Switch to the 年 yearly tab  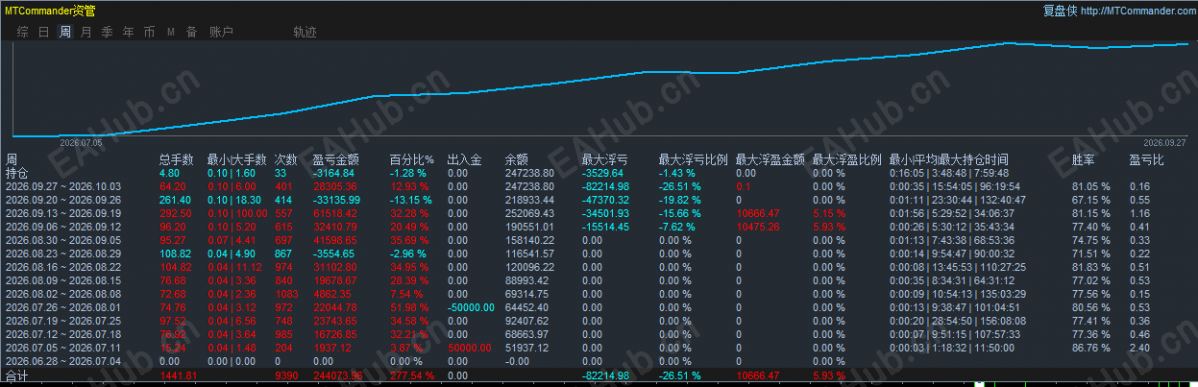[128, 32]
